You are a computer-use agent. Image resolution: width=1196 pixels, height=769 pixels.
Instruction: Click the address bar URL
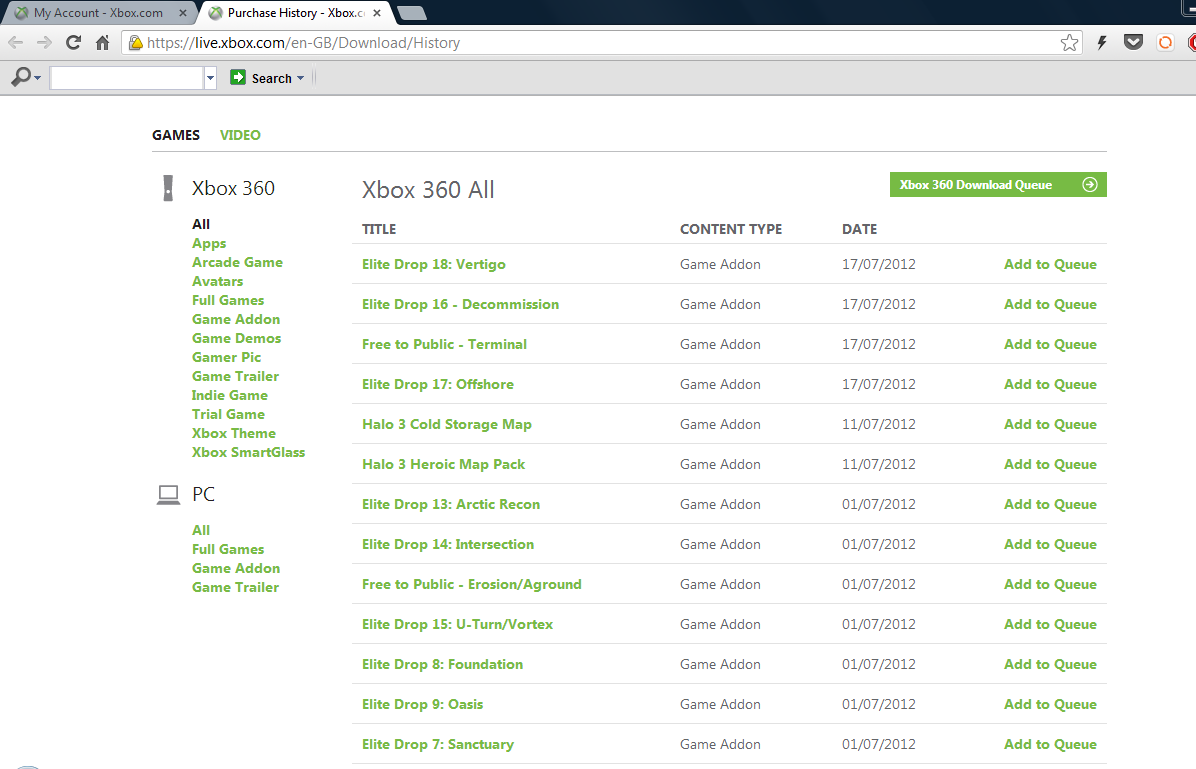click(304, 43)
